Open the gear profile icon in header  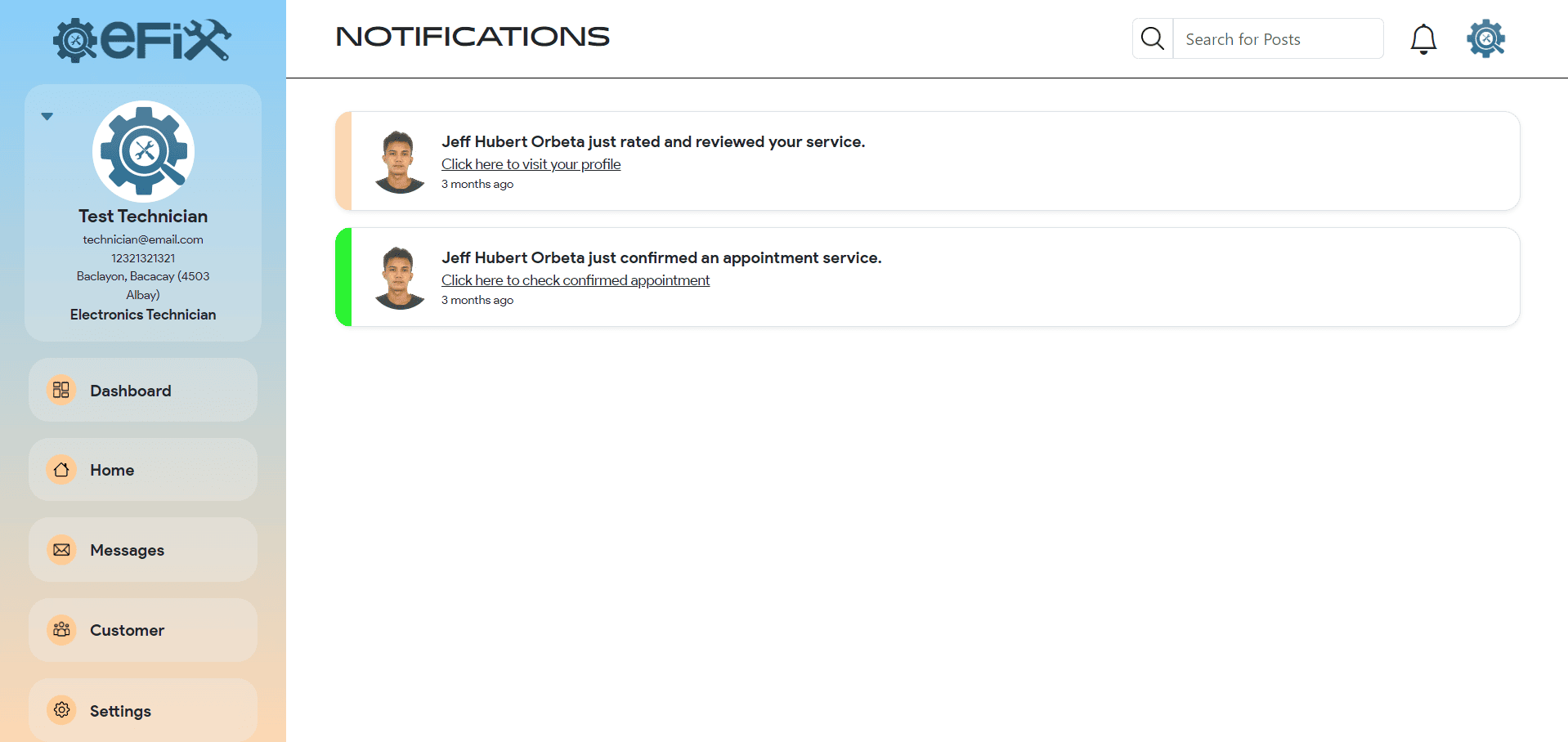1485,38
